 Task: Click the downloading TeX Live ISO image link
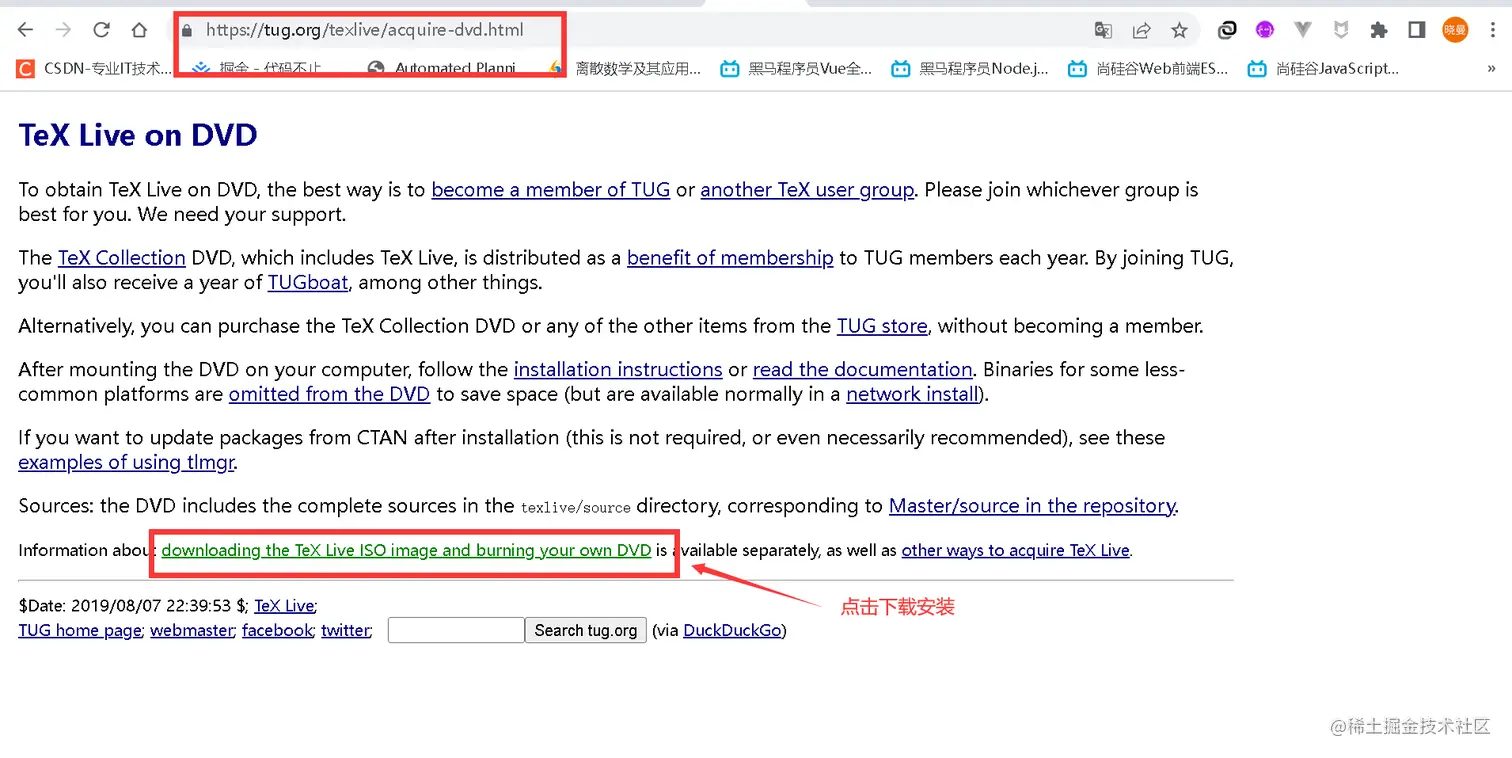click(x=406, y=550)
